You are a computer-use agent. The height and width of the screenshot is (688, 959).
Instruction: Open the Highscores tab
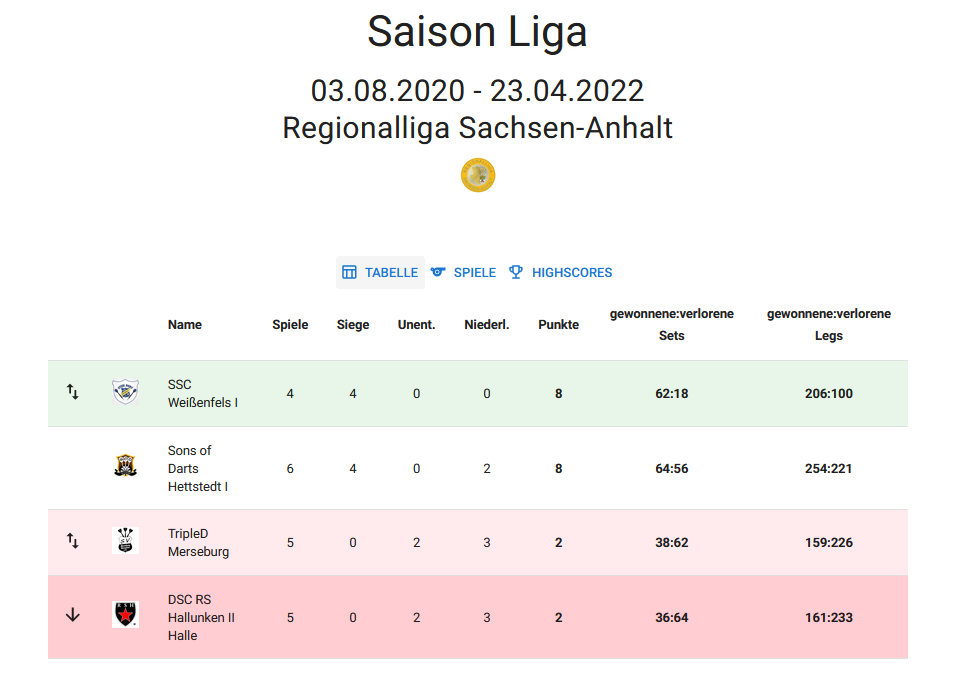coord(560,272)
